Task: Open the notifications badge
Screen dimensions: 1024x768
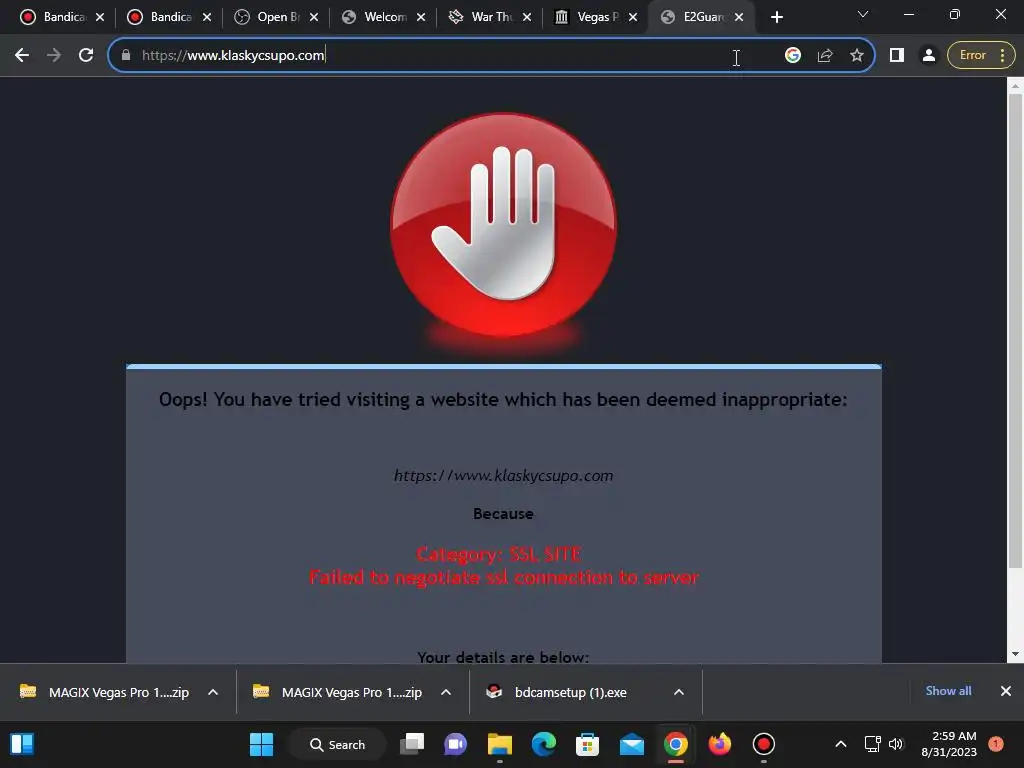Action: (x=996, y=744)
